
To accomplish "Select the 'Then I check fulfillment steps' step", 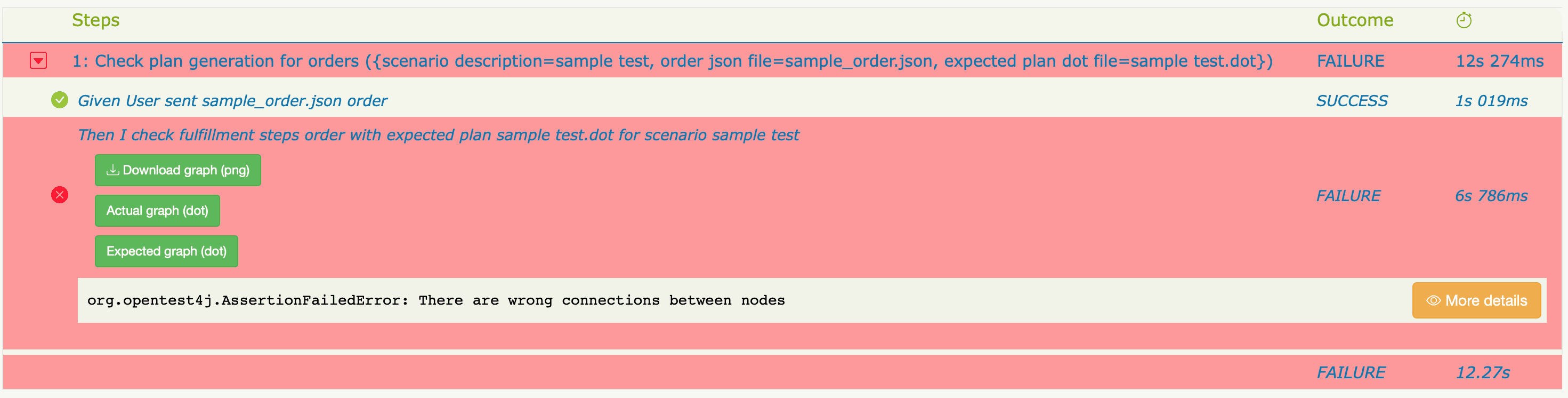I will coord(438,134).
